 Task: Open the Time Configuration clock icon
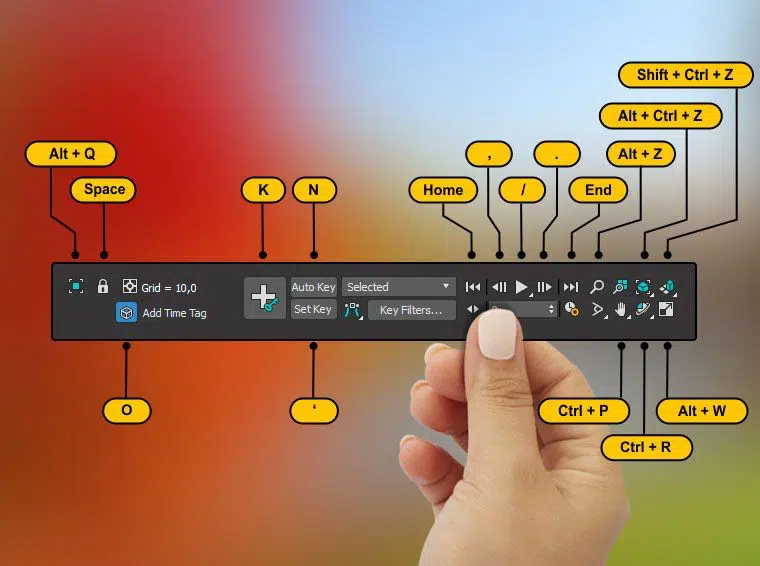click(x=572, y=310)
